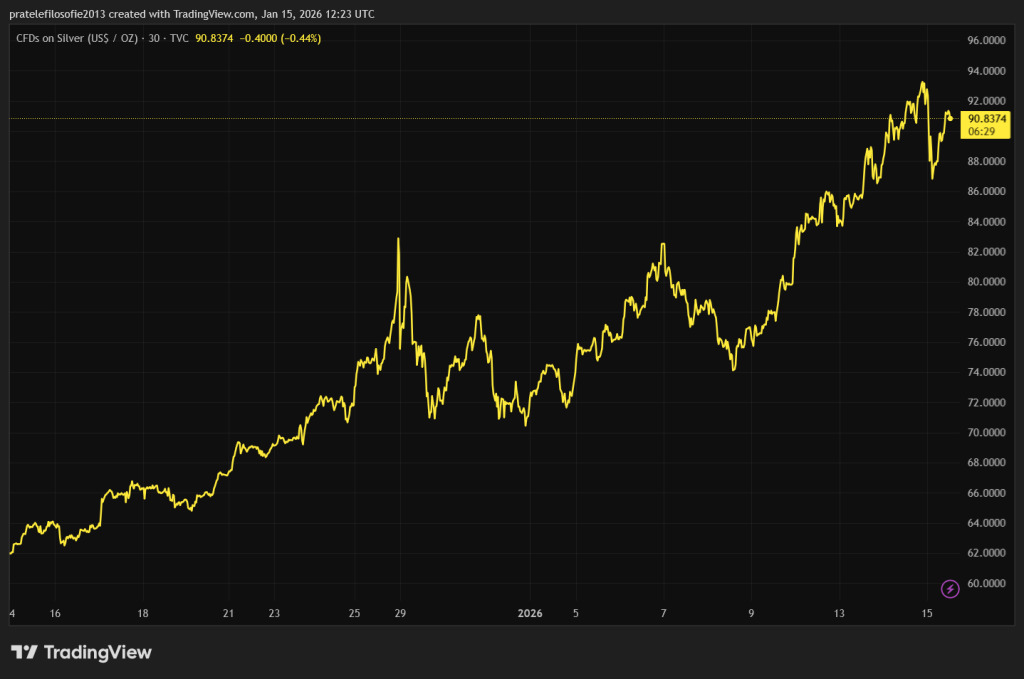Select the 18 date label on the time axis
The image size is (1024, 679).
(x=143, y=614)
